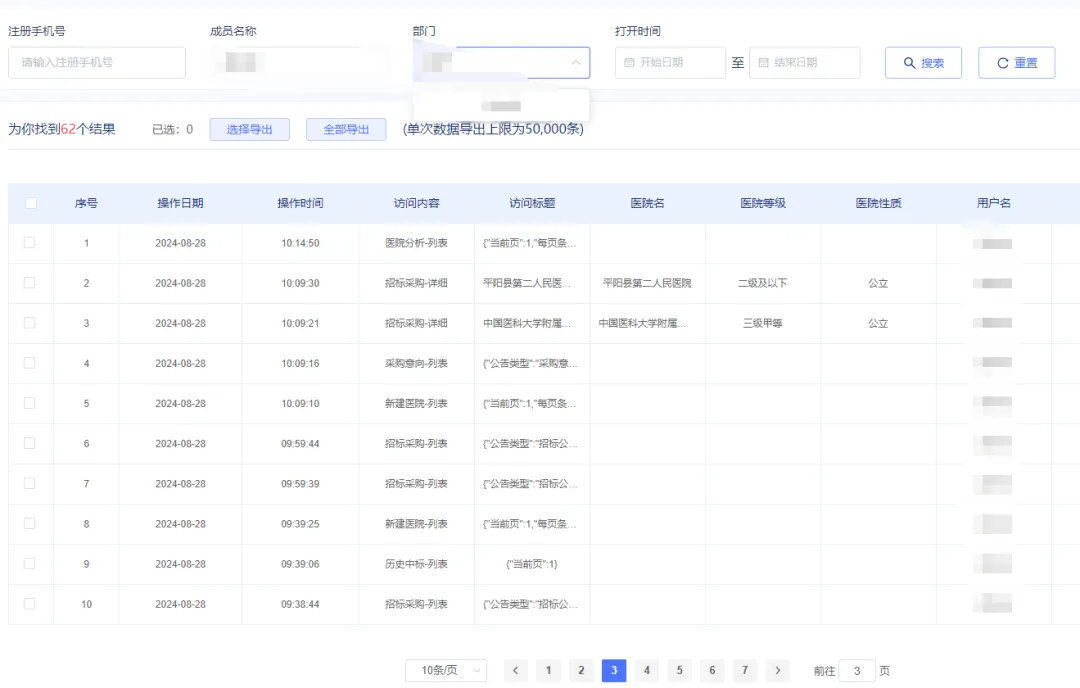This screenshot has width=1080, height=688.
Task: Click the previous page arrow in pagination
Action: point(515,670)
